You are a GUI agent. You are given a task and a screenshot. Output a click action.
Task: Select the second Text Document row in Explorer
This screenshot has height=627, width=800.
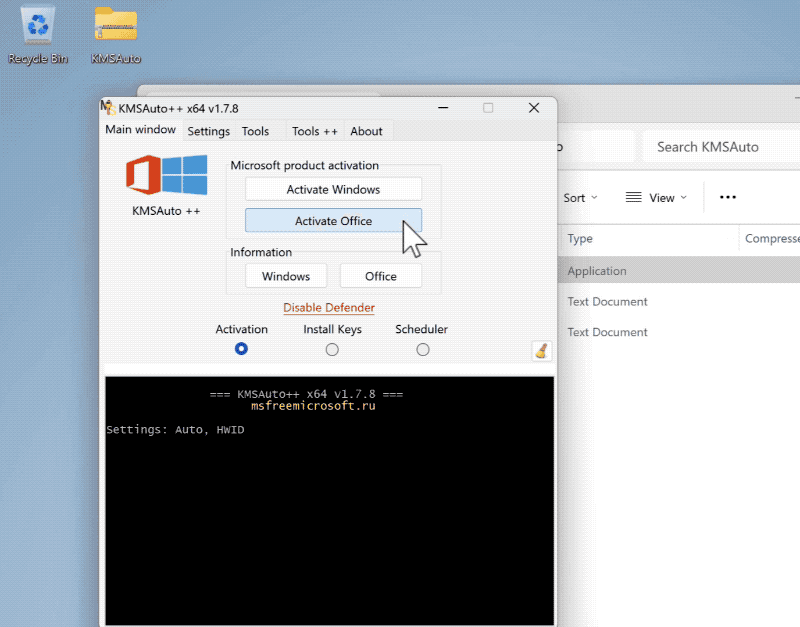[x=680, y=332]
